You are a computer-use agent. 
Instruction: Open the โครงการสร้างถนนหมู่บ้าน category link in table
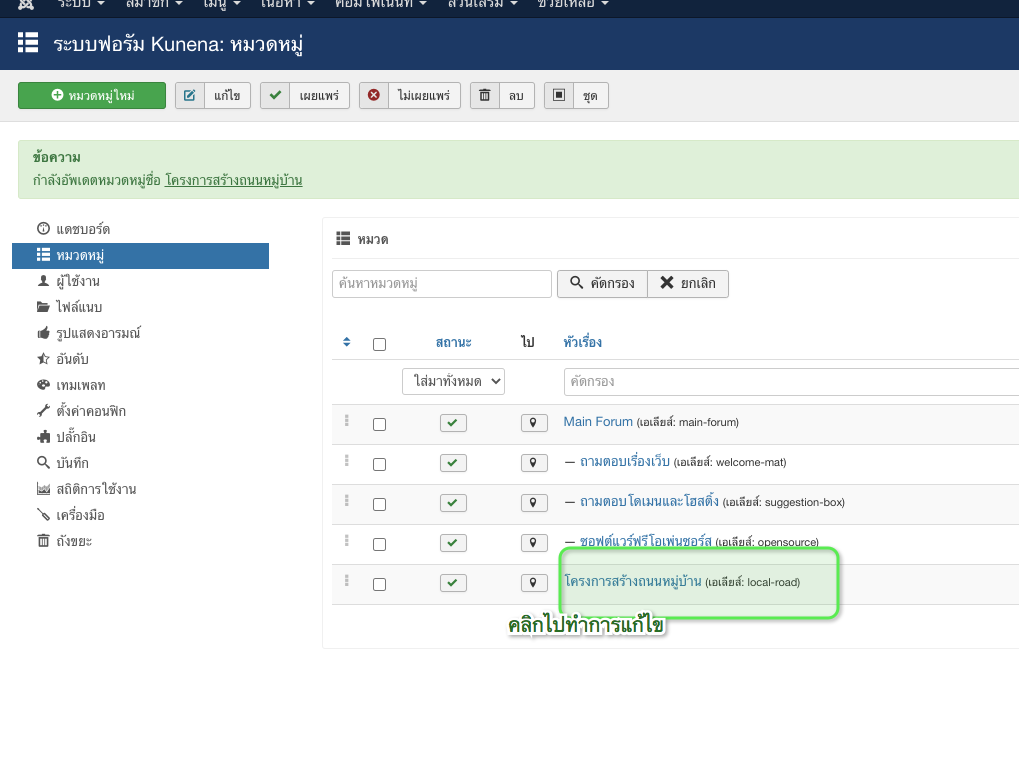[x=633, y=581]
